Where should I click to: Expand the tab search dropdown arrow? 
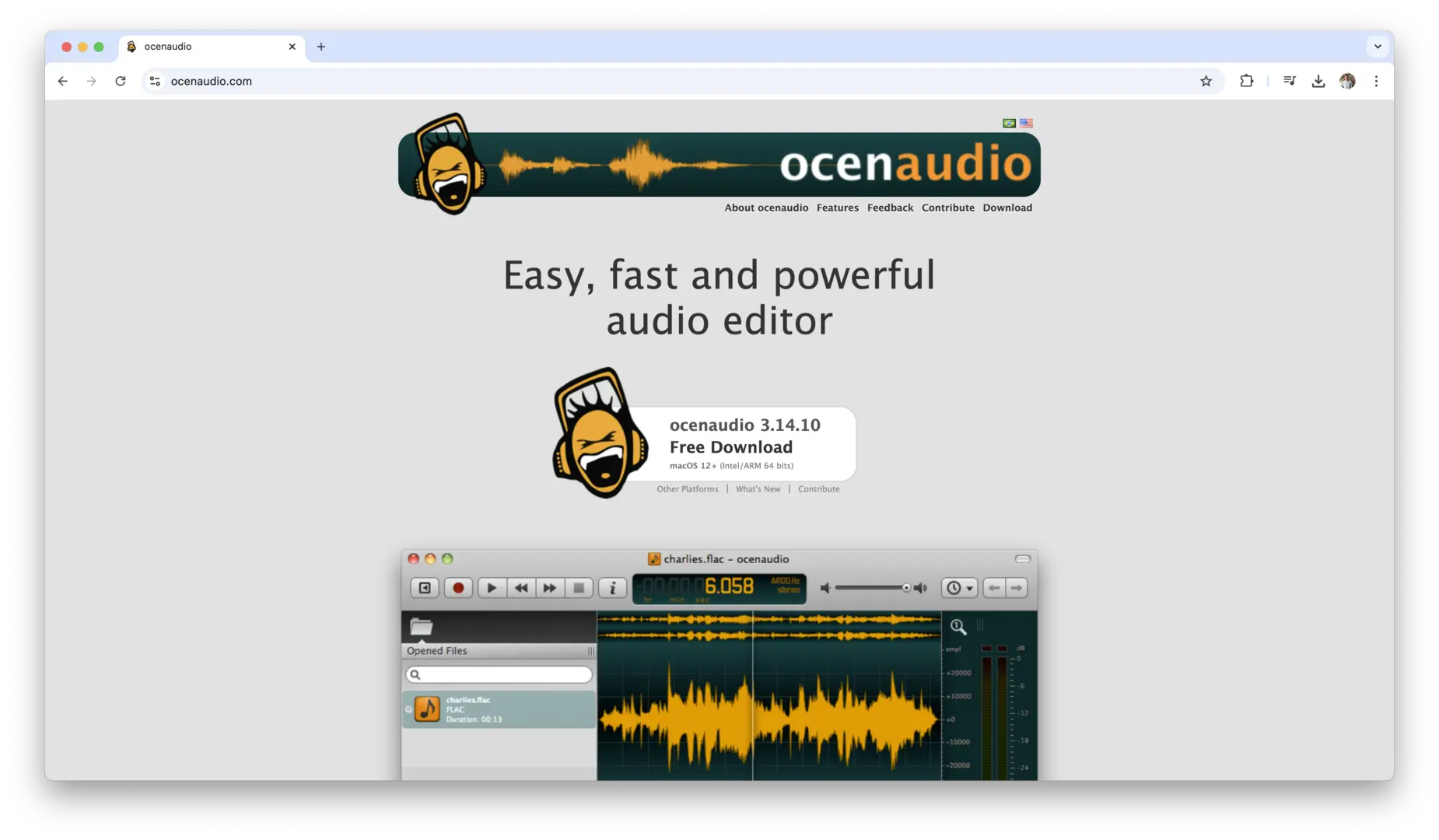[x=1378, y=47]
